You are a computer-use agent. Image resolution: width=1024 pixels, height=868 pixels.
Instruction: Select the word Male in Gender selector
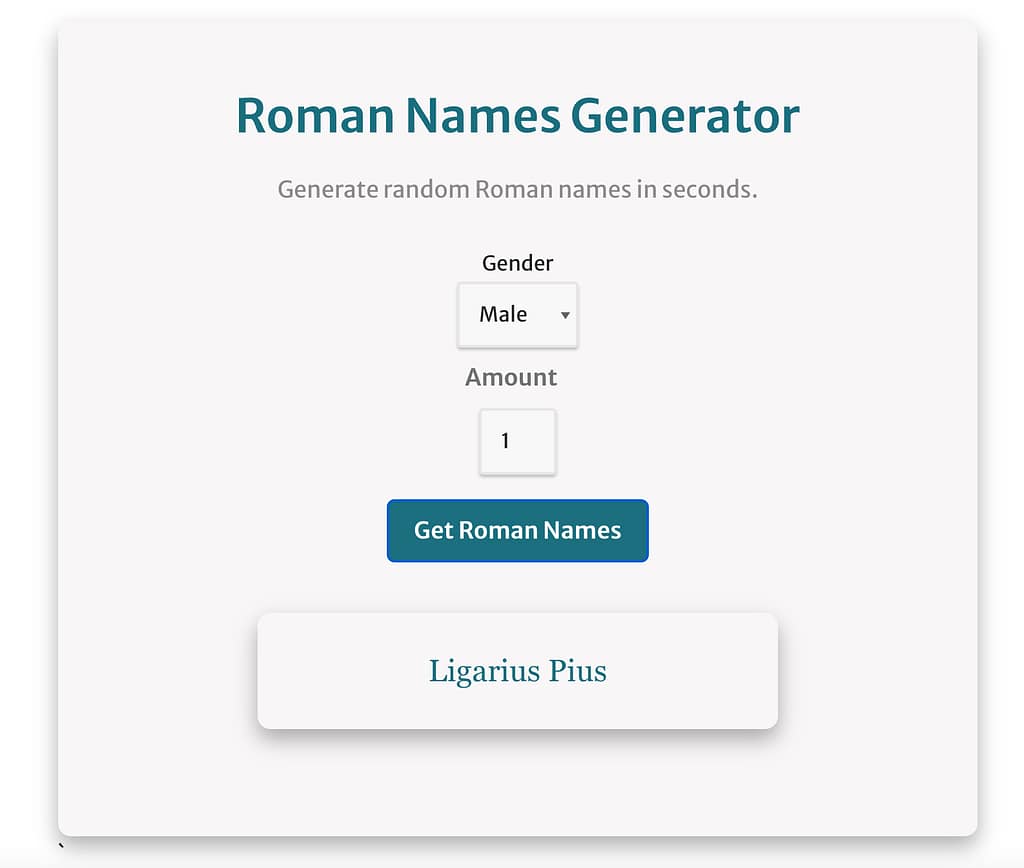click(503, 315)
